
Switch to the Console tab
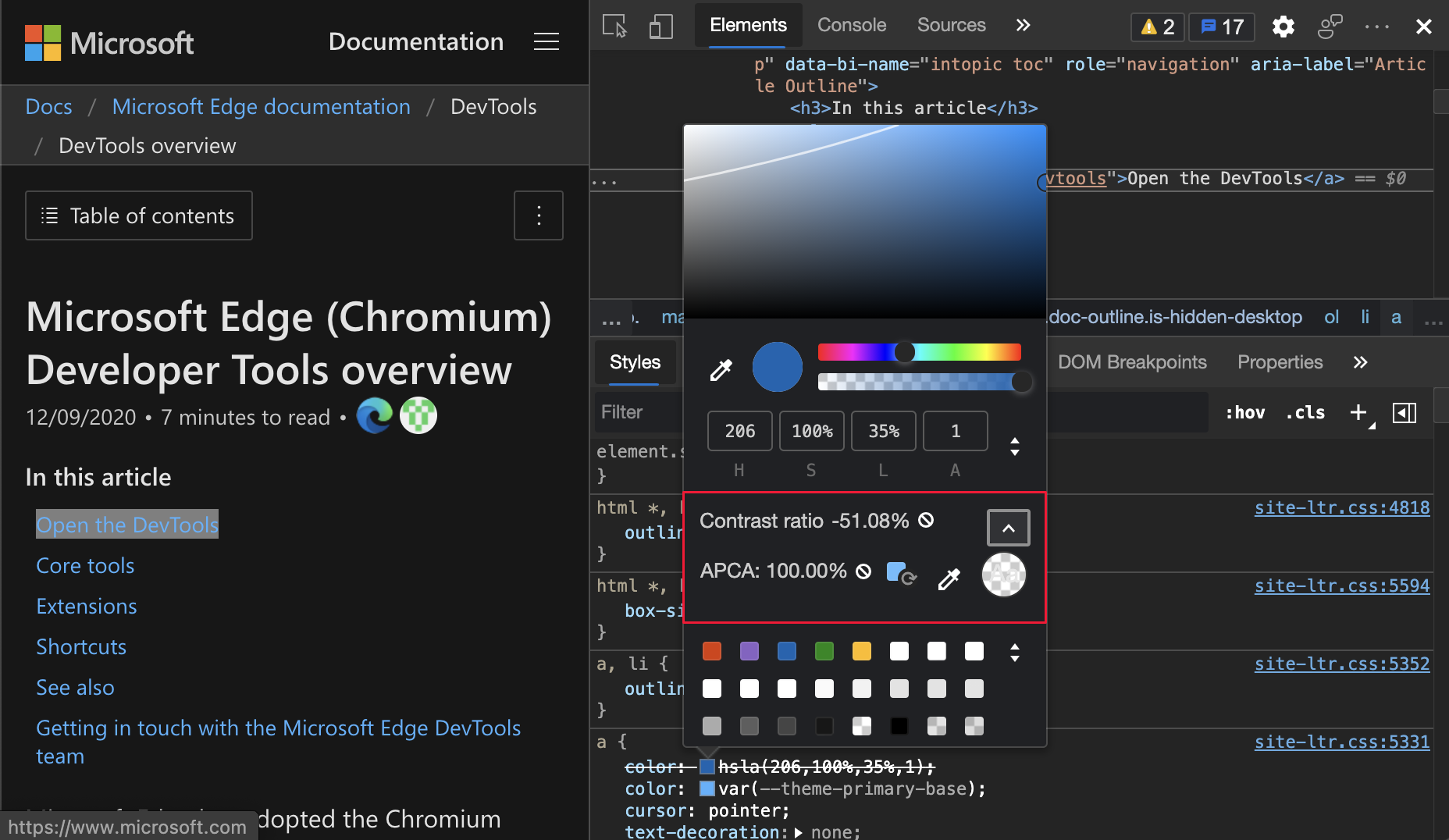[851, 25]
